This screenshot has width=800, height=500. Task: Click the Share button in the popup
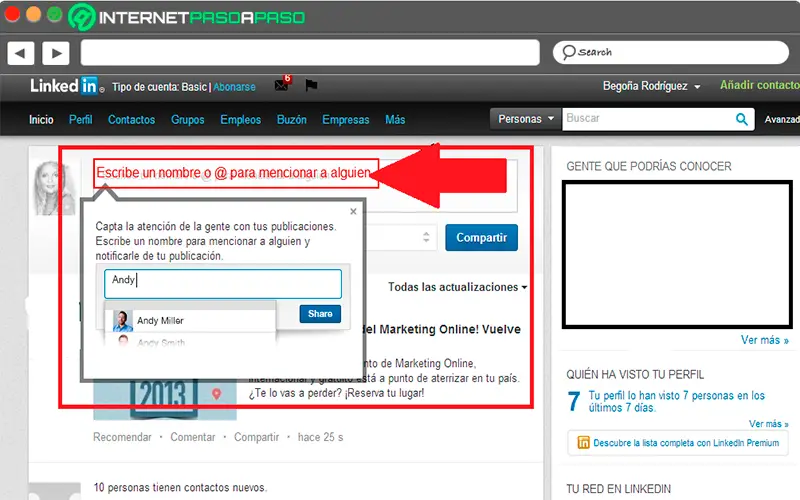tap(320, 314)
